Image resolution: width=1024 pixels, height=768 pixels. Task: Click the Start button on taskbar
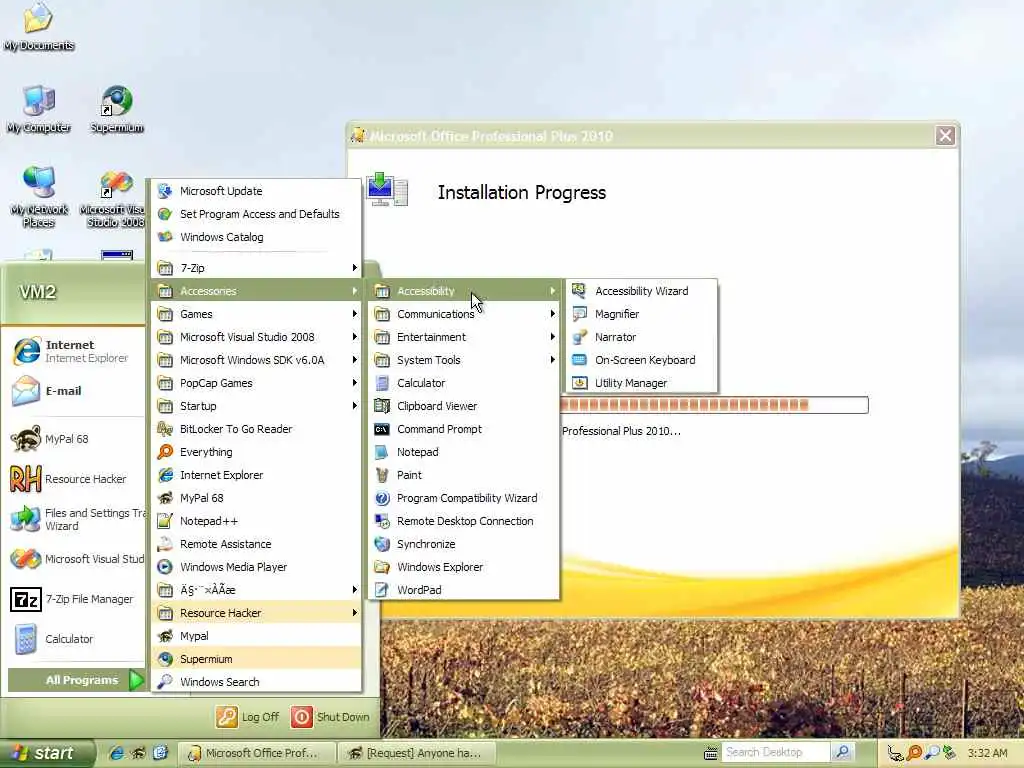click(47, 753)
